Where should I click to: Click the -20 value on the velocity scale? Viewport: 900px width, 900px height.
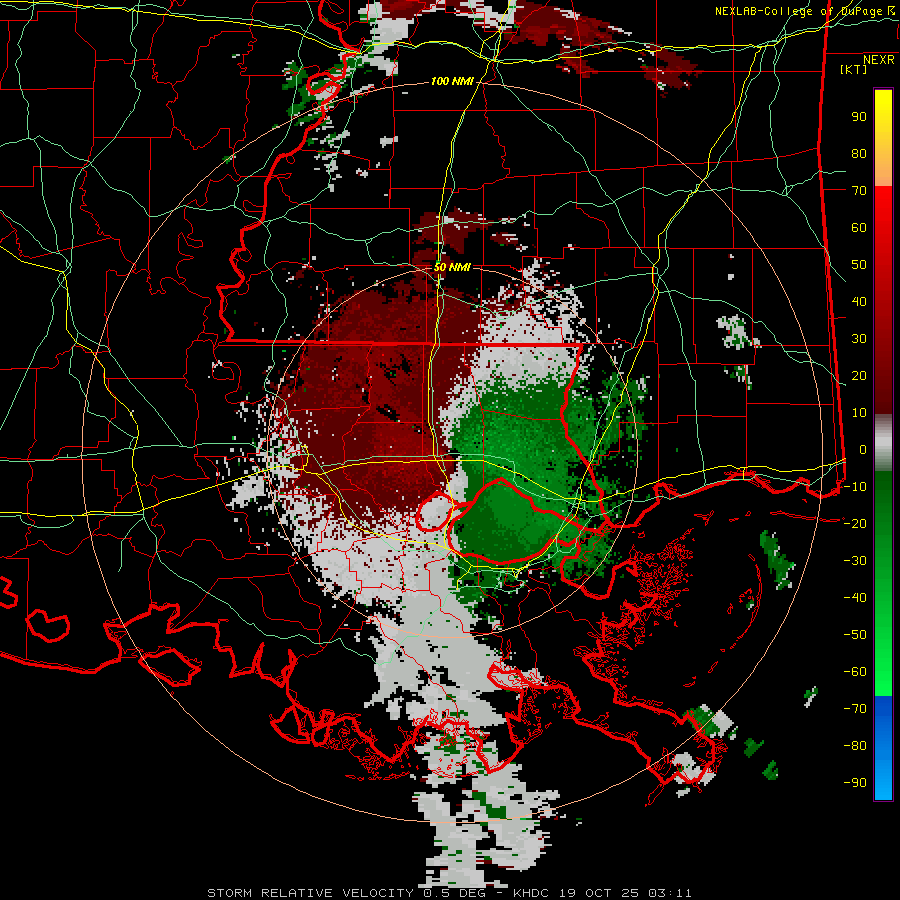(855, 524)
